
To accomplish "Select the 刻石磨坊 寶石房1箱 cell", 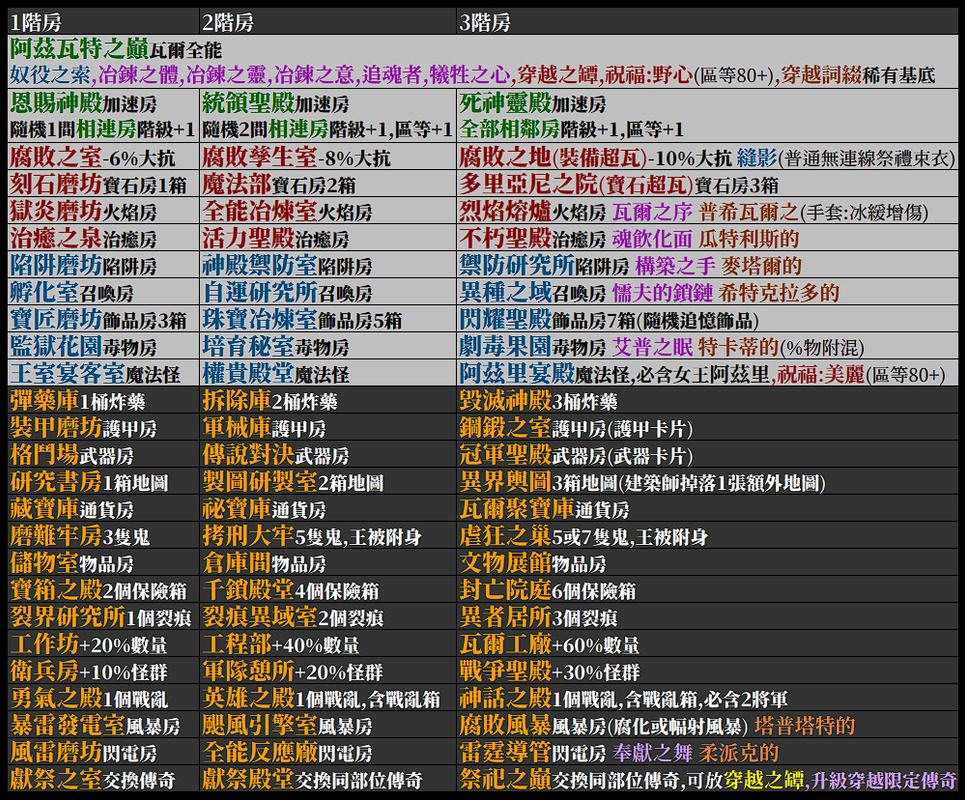I will [x=103, y=184].
